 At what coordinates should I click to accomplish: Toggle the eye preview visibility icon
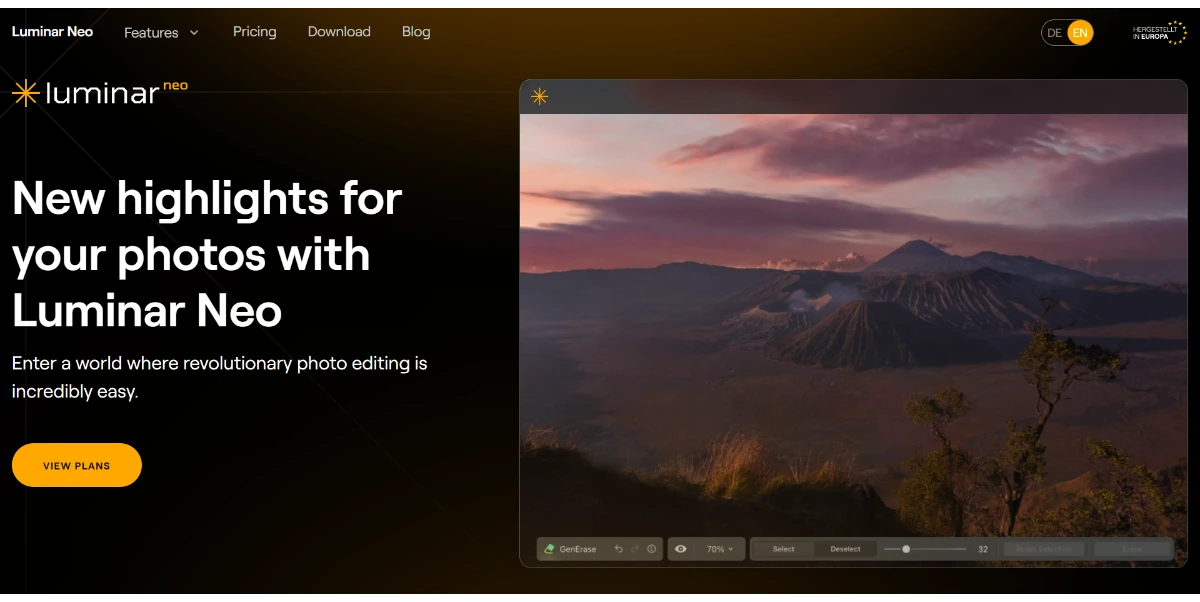tap(681, 549)
